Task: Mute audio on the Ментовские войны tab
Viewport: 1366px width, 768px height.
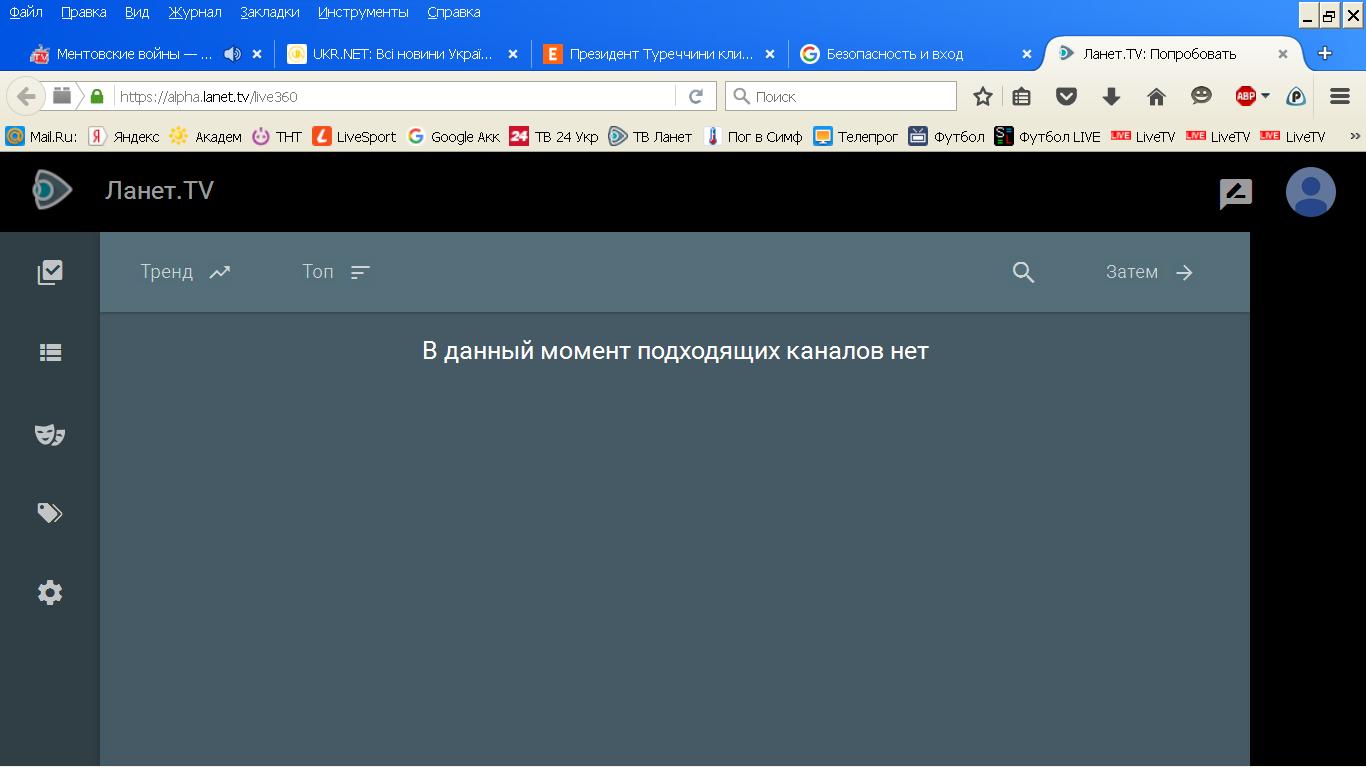Action: click(232, 54)
